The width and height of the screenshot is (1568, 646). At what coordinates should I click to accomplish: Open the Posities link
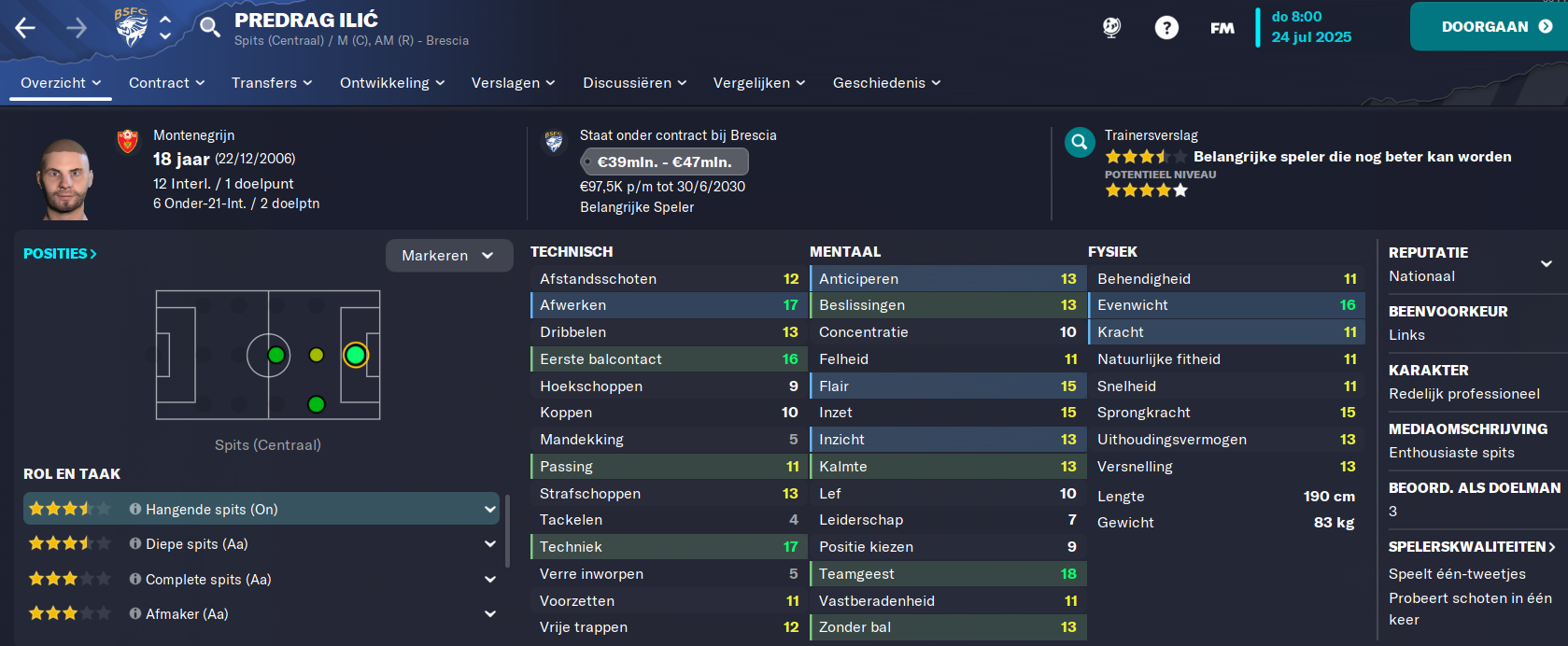pos(60,254)
